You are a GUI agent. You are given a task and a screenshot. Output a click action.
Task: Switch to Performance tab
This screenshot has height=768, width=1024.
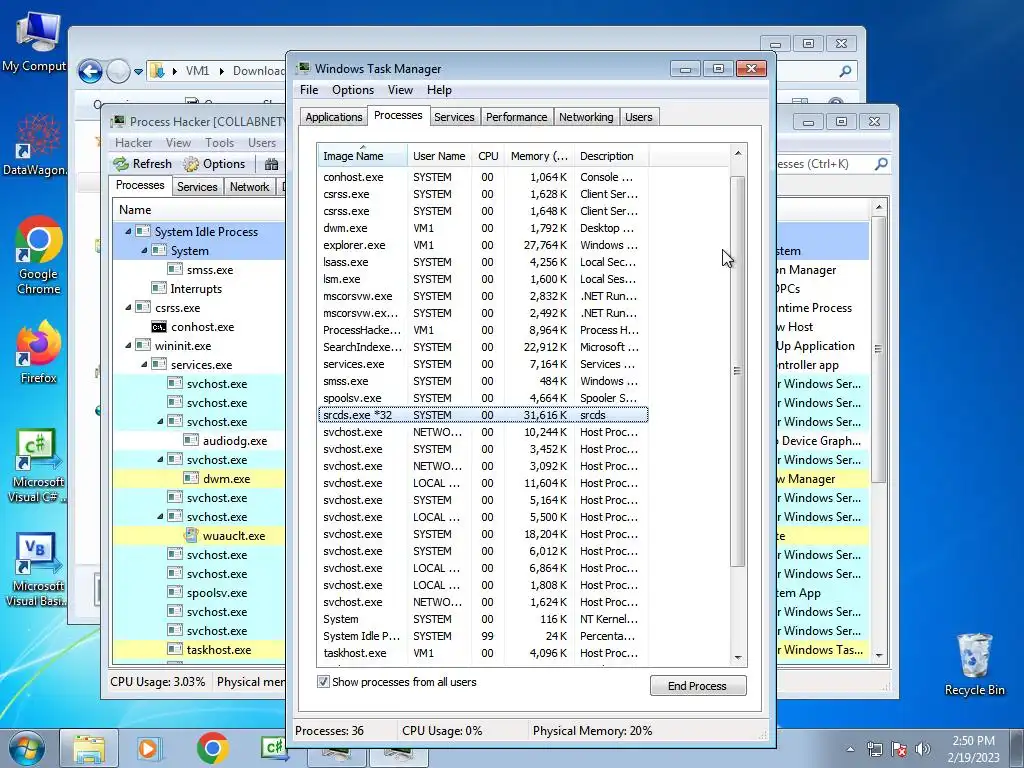point(517,117)
